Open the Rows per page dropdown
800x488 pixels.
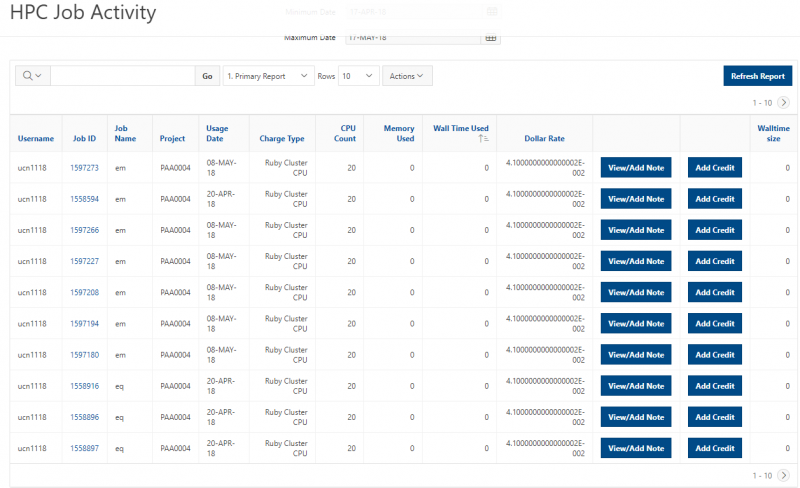358,76
